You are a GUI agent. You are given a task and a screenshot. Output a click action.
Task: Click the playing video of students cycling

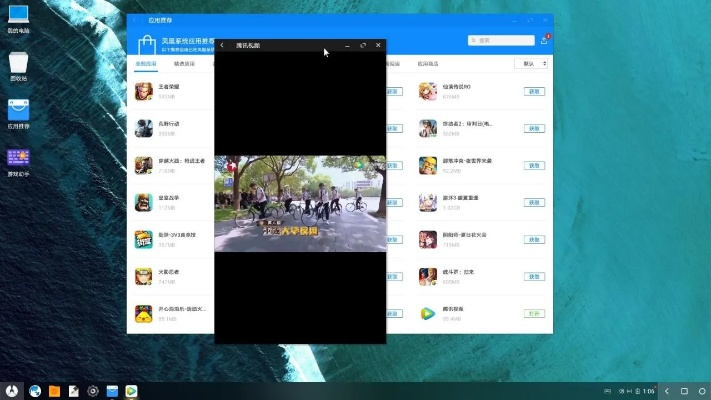click(x=300, y=203)
